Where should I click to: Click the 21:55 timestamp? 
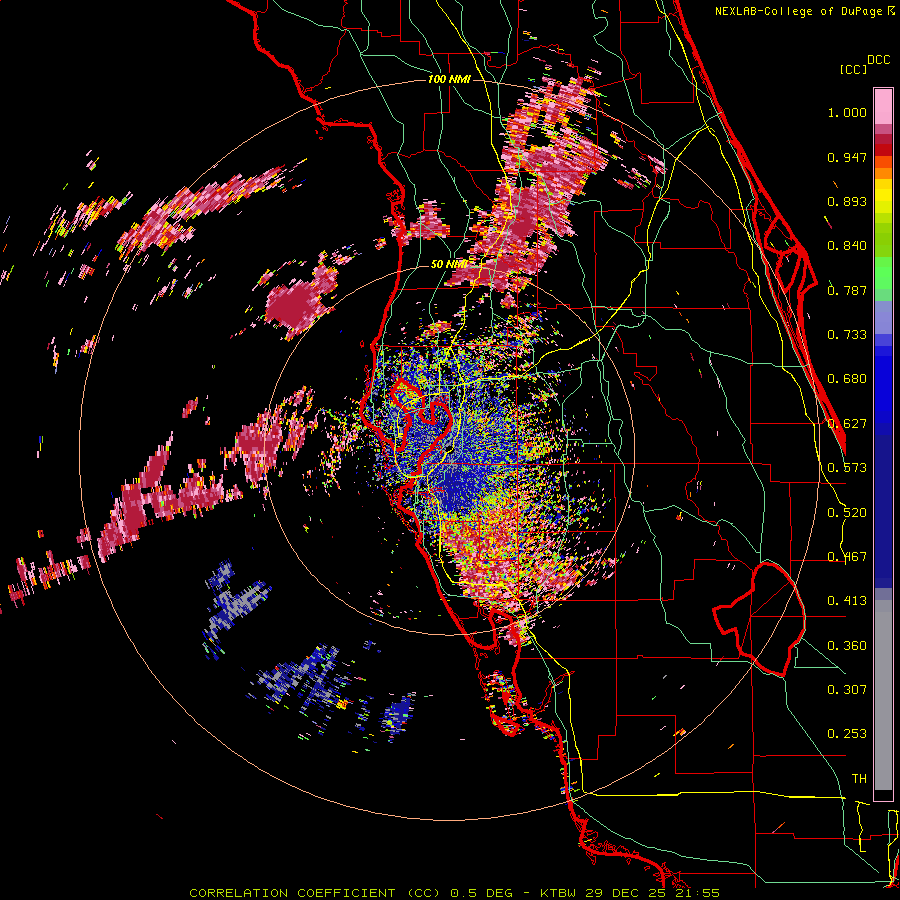[x=695, y=893]
